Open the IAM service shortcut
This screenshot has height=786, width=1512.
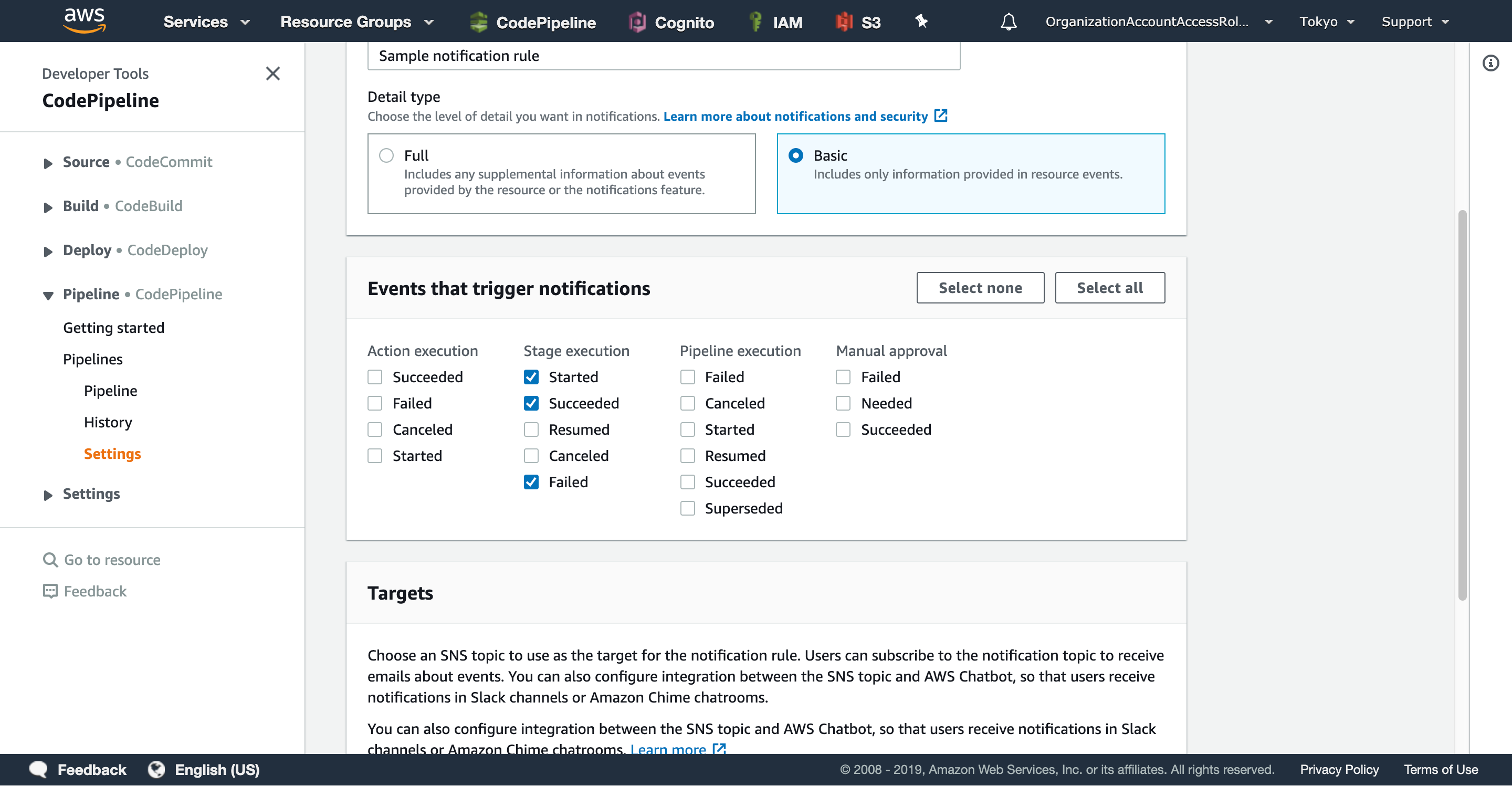[x=776, y=22]
